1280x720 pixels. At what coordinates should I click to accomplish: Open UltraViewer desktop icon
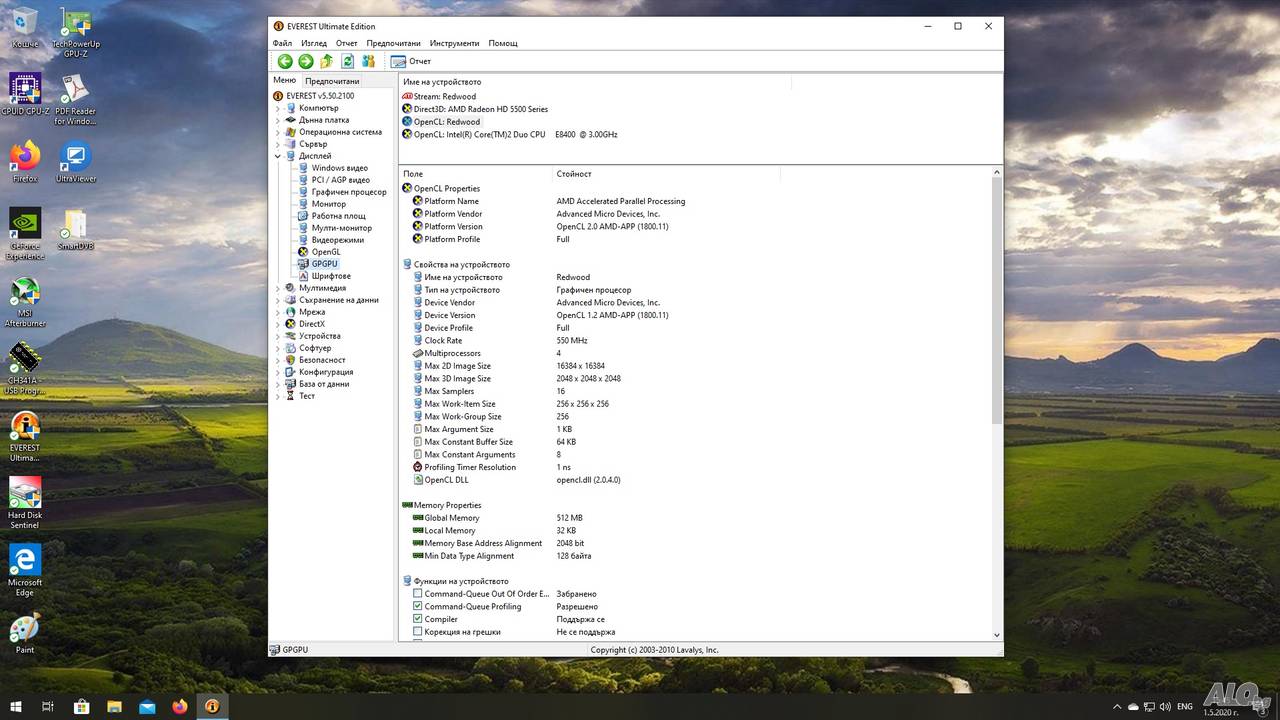coord(76,162)
